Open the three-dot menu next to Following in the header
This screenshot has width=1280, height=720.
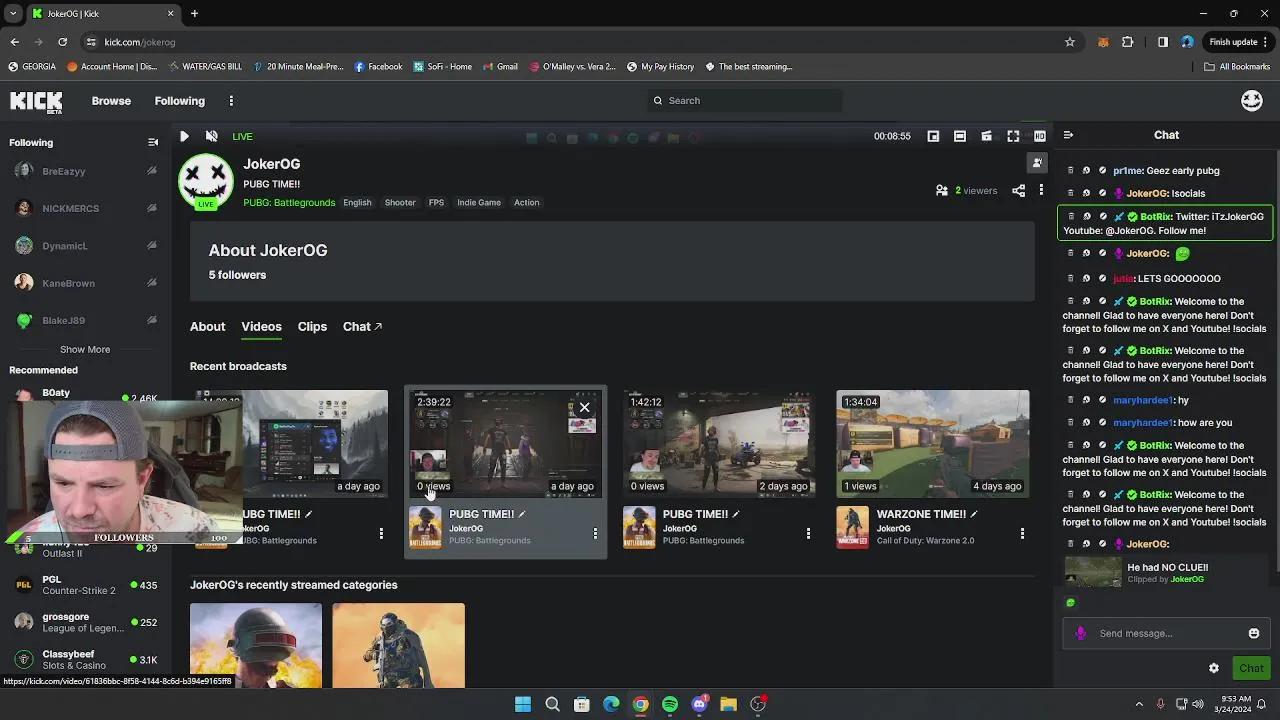(x=231, y=101)
